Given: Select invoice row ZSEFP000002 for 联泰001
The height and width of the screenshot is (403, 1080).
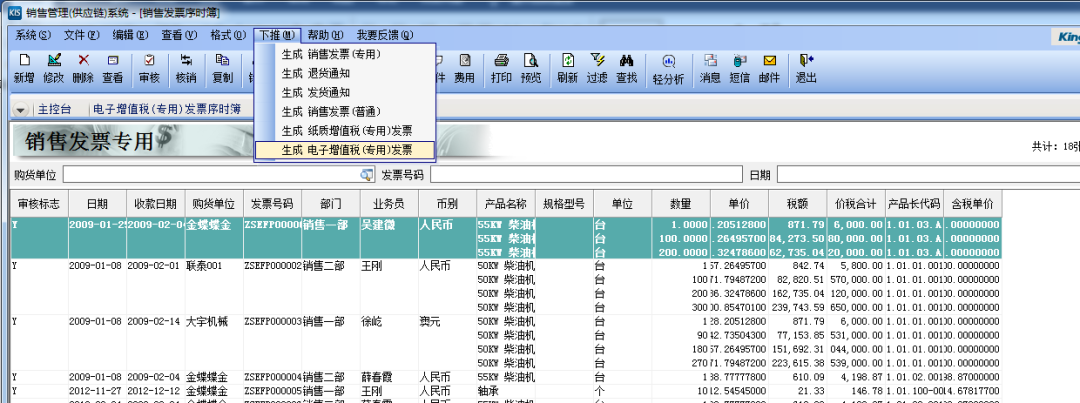Looking at the screenshot, I should (272, 265).
